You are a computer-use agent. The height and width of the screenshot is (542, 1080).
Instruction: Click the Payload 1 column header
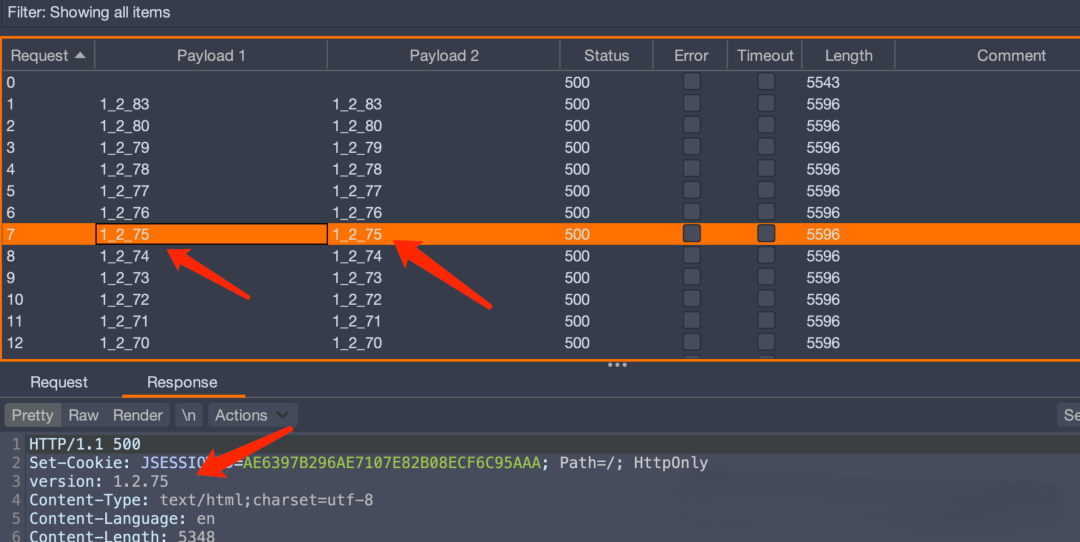[211, 56]
